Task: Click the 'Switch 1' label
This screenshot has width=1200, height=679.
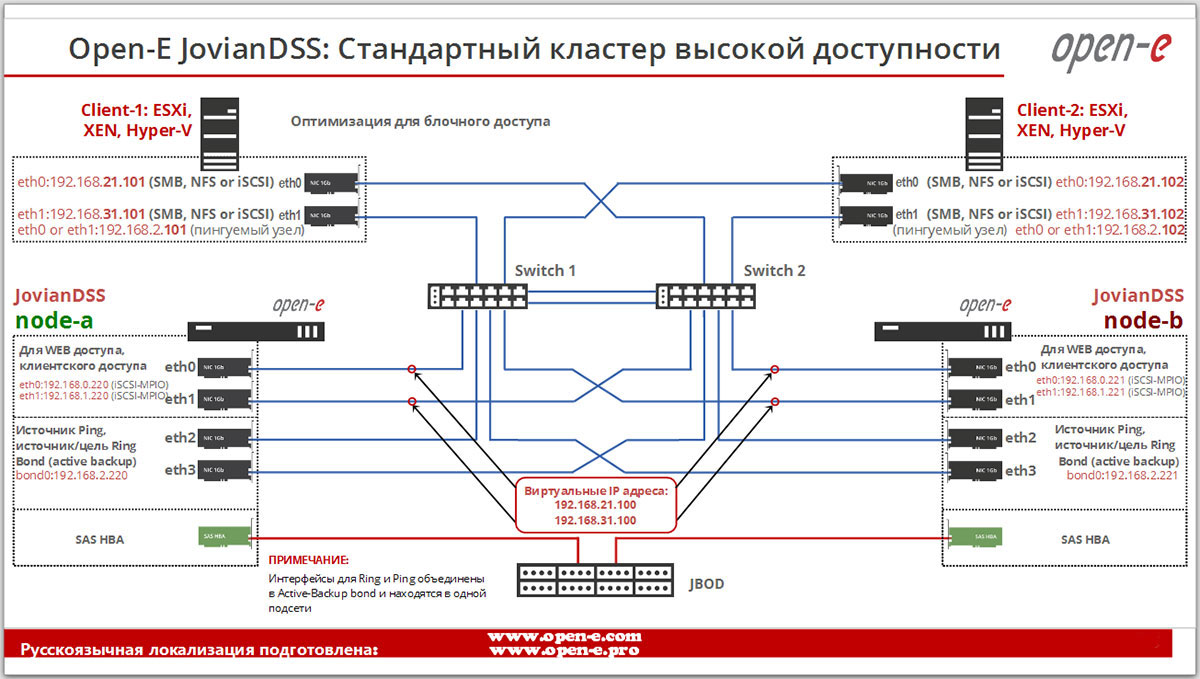Action: point(545,271)
